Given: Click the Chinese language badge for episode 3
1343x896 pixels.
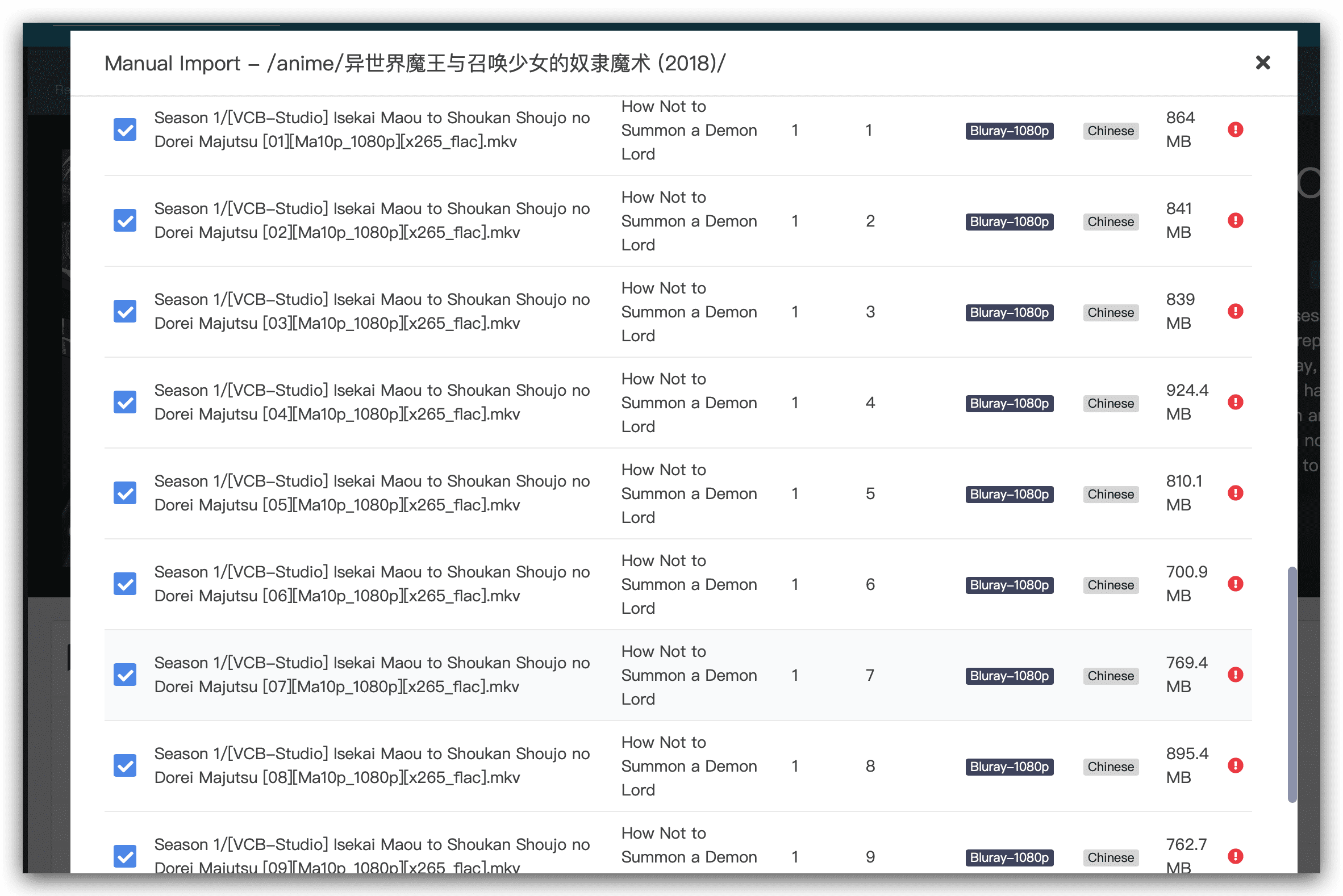Looking at the screenshot, I should [1110, 312].
